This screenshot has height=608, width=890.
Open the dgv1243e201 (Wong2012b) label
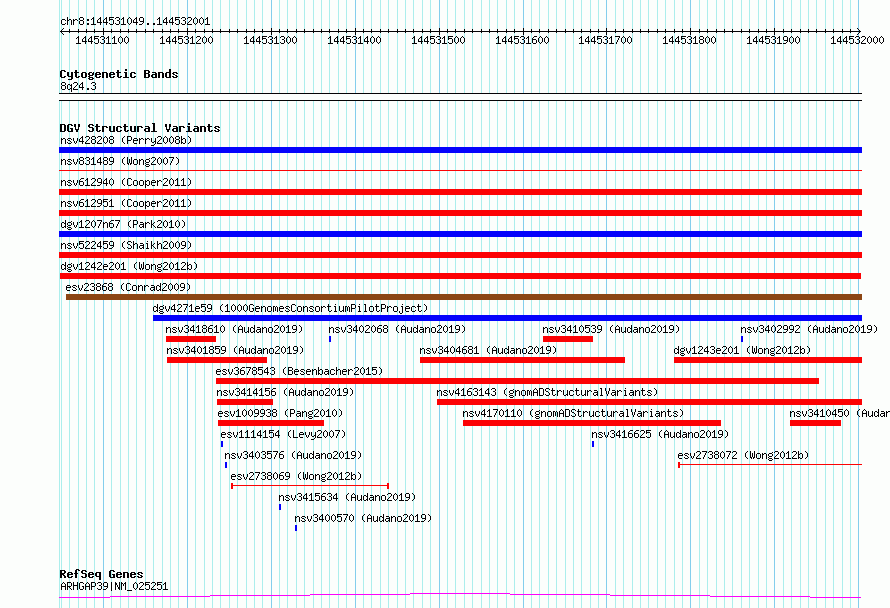pyautogui.click(x=742, y=350)
